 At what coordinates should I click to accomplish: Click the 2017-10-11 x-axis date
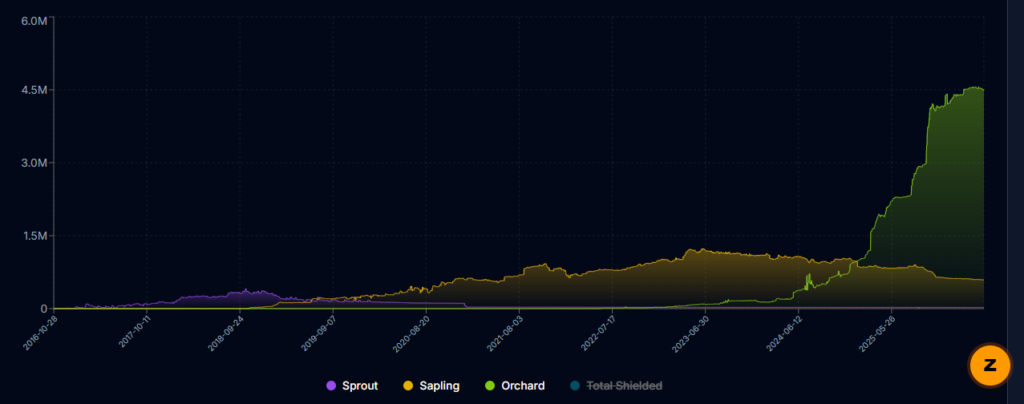pos(135,333)
